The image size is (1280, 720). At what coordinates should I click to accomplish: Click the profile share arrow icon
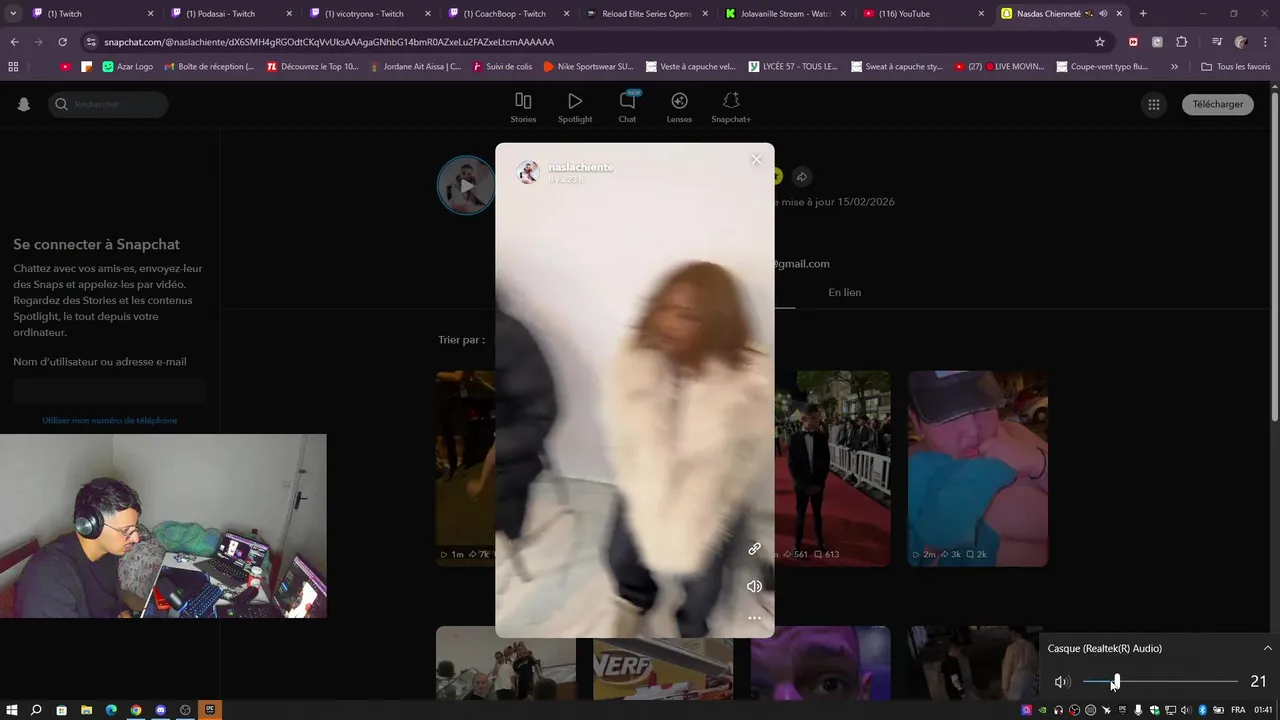coord(801,177)
